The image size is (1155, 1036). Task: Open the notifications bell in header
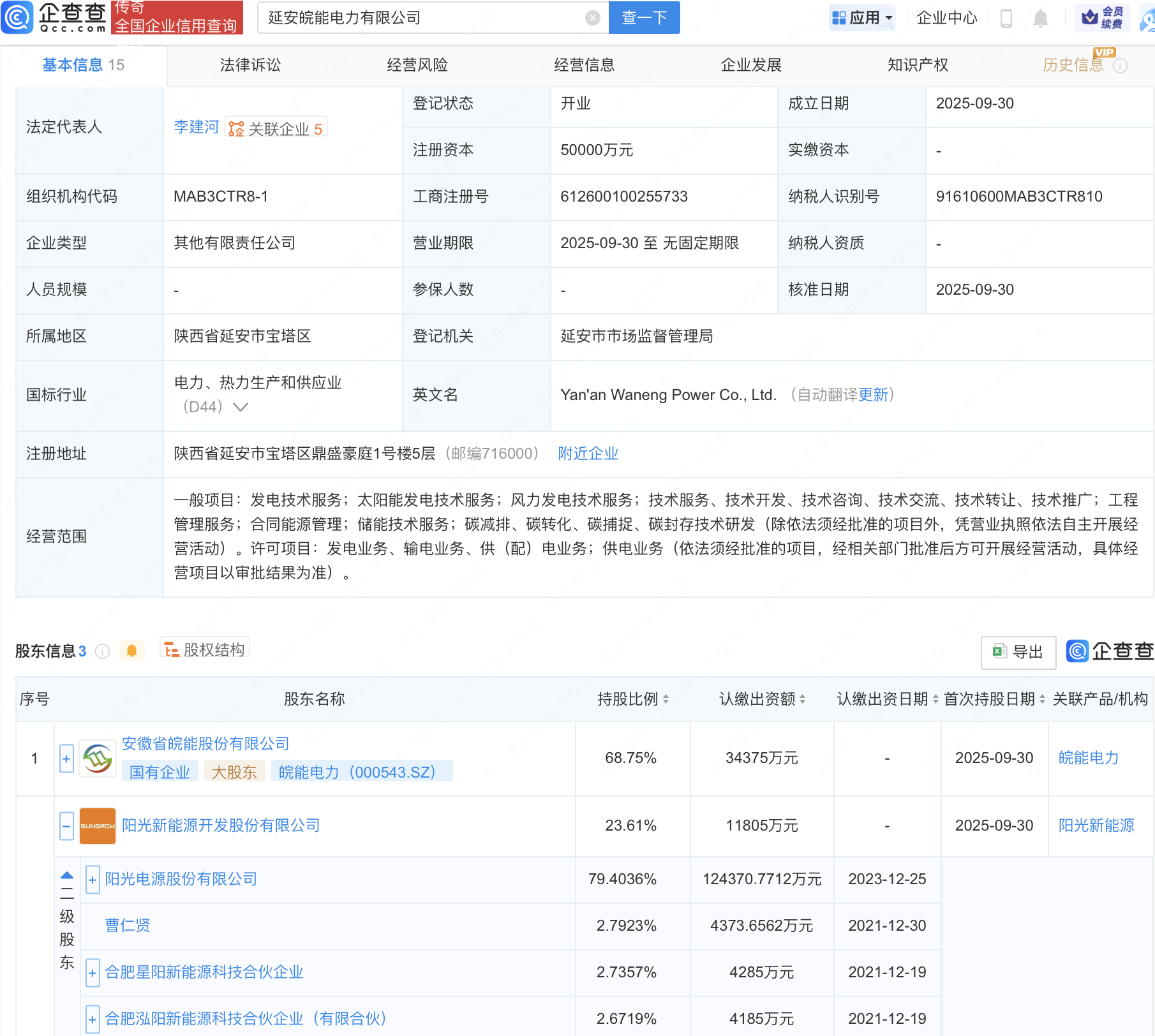[1040, 18]
